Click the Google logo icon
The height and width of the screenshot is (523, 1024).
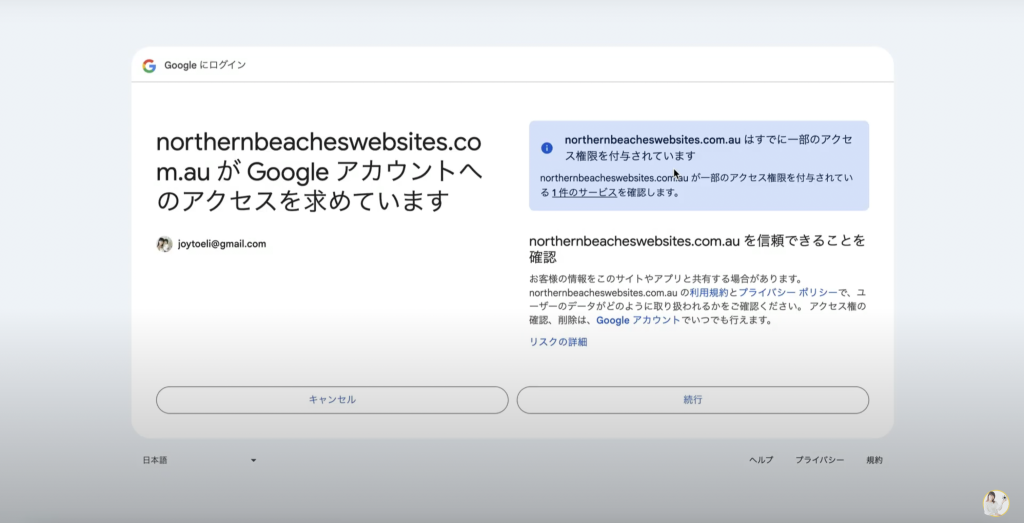(x=149, y=66)
